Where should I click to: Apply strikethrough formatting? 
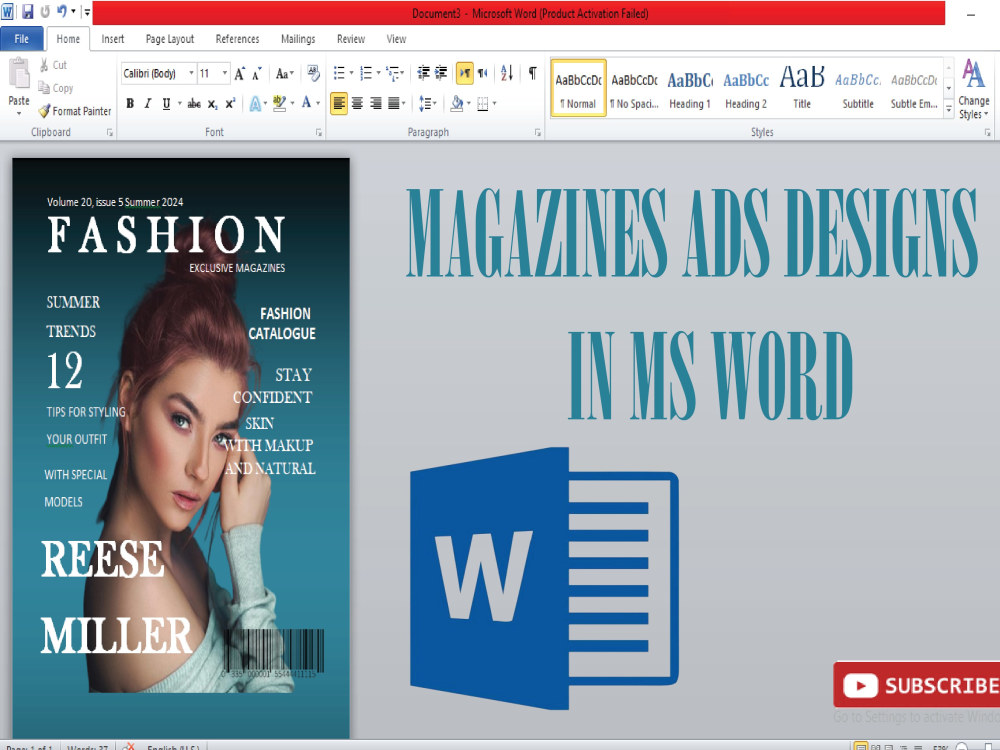point(194,103)
